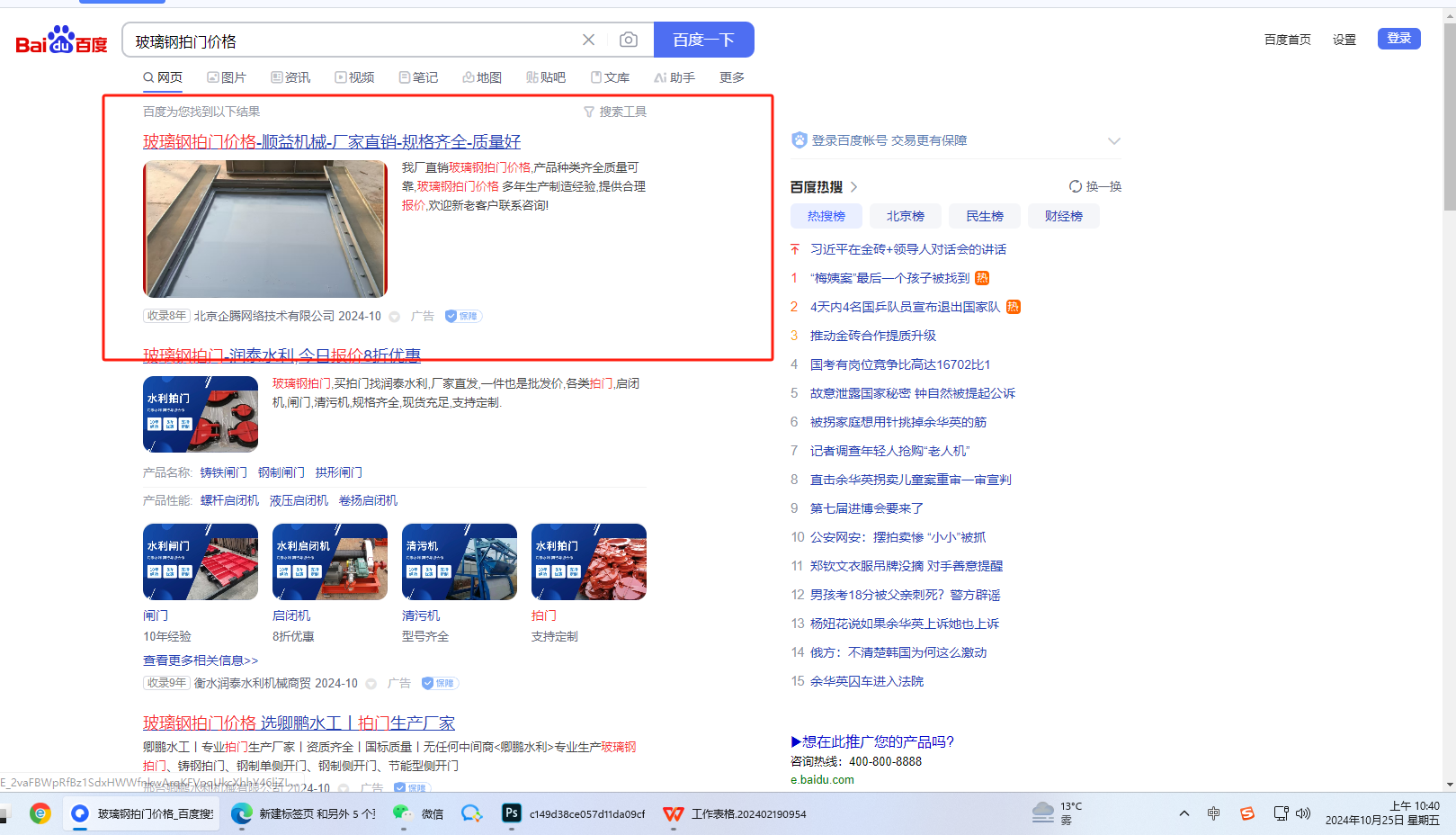The image size is (1456, 835).
Task: Open the 螺杆启闭机 link
Action: [x=229, y=500]
